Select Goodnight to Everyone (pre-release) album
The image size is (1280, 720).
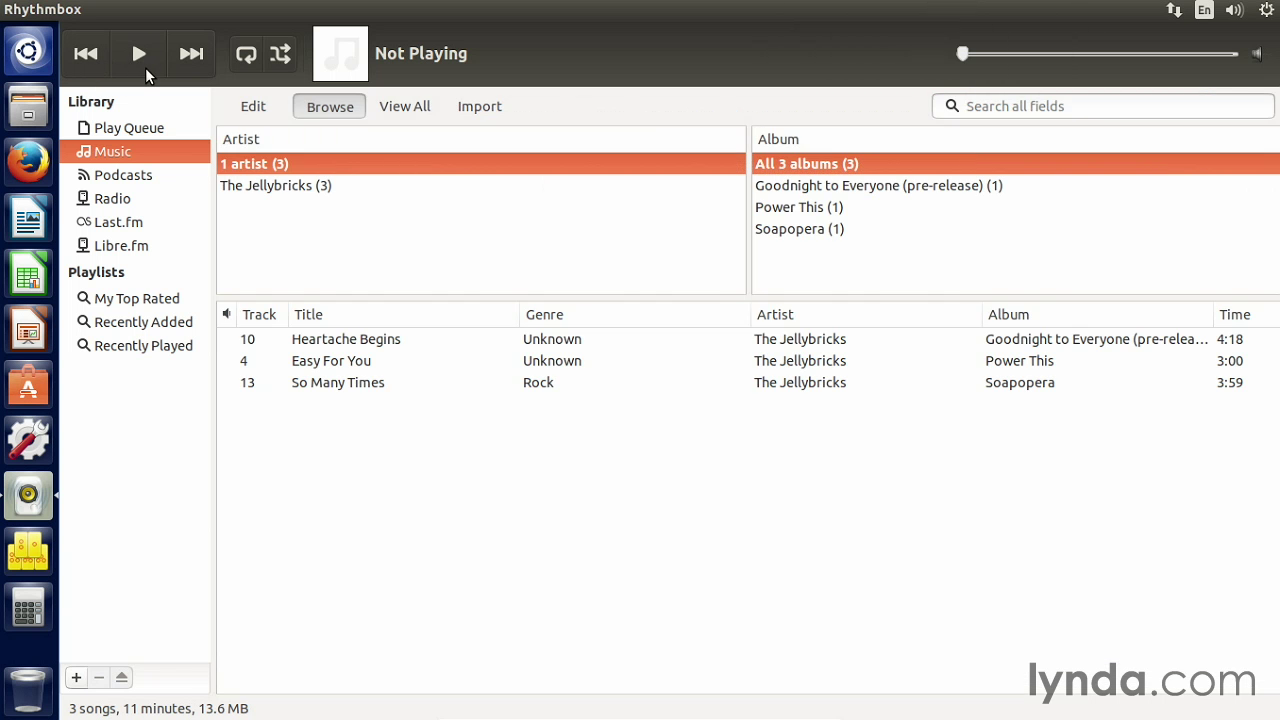coord(1016,185)
